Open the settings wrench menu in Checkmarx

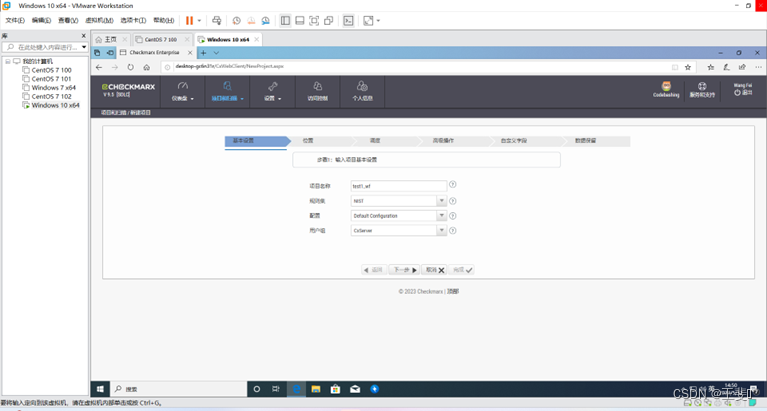click(273, 91)
